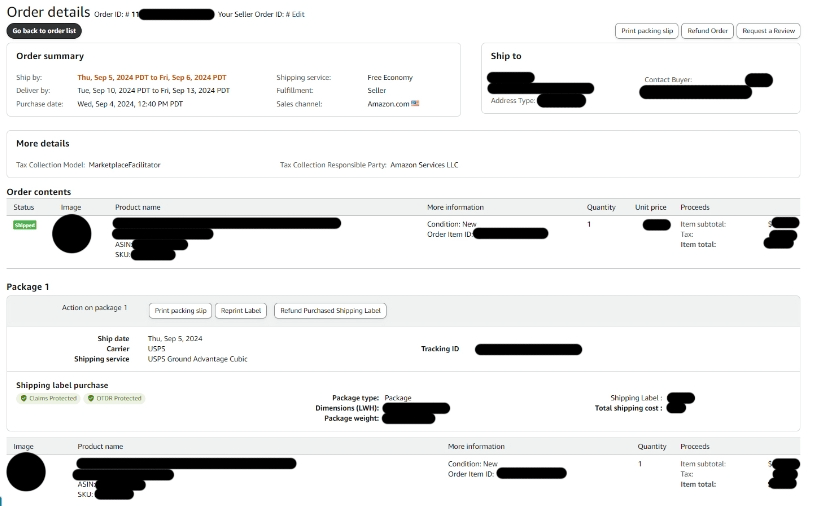Open product image in Order contents row
Viewport: 818px width, 506px height.
71,234
